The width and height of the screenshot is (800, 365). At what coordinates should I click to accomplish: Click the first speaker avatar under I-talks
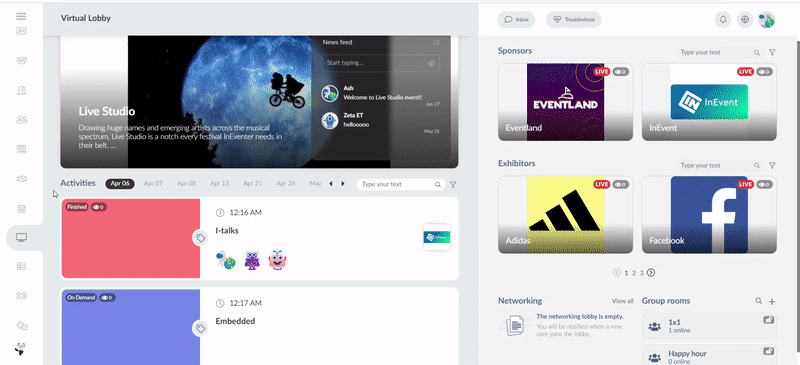point(226,260)
